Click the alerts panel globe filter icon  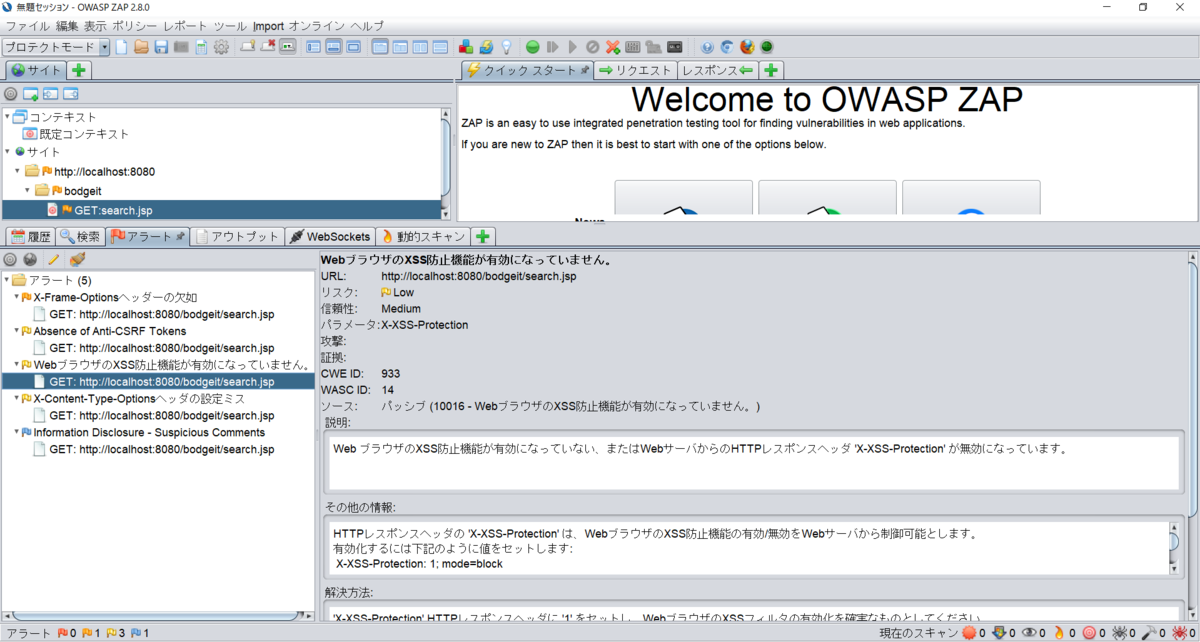click(x=30, y=259)
